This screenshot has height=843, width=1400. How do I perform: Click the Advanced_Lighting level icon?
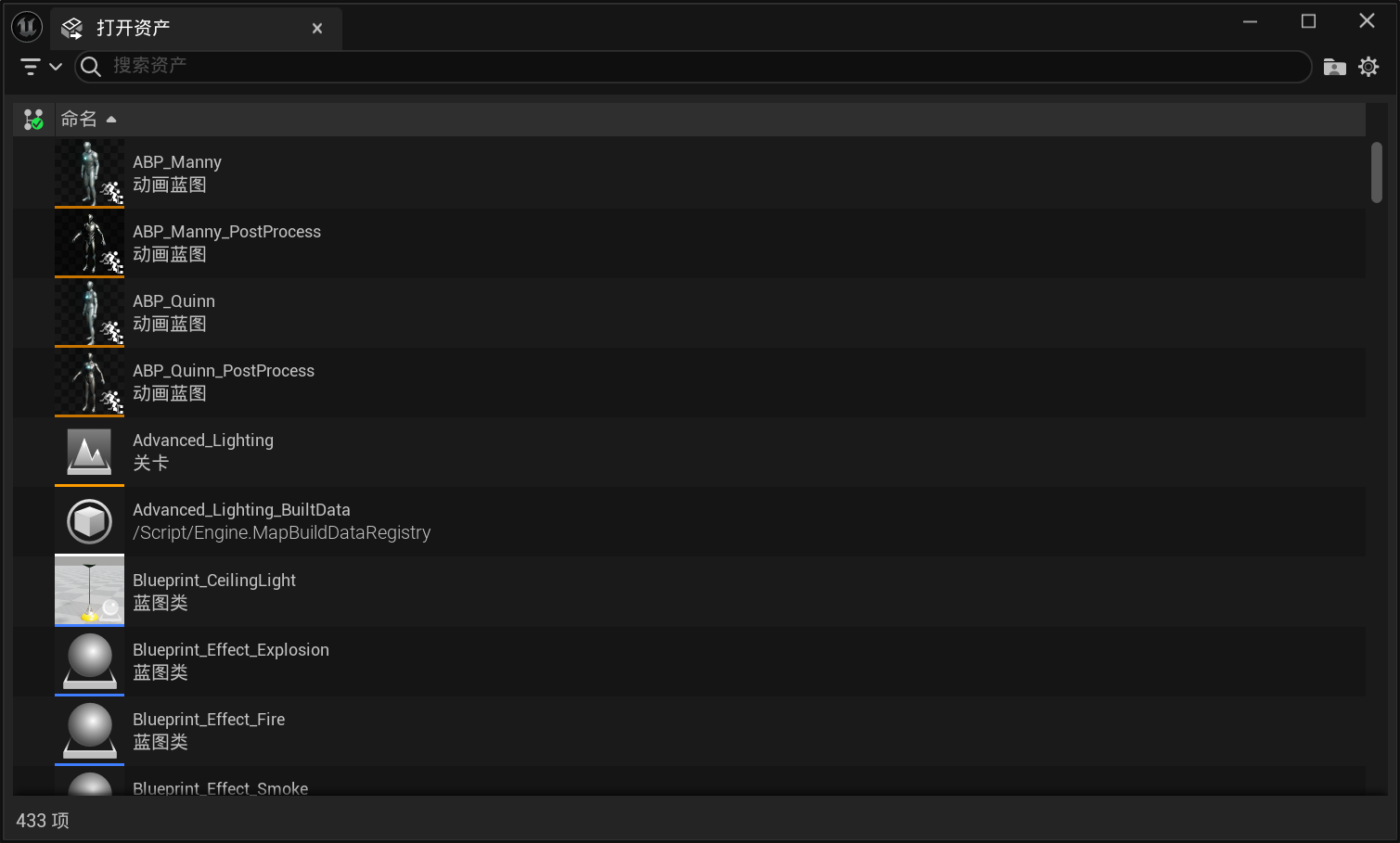(89, 452)
